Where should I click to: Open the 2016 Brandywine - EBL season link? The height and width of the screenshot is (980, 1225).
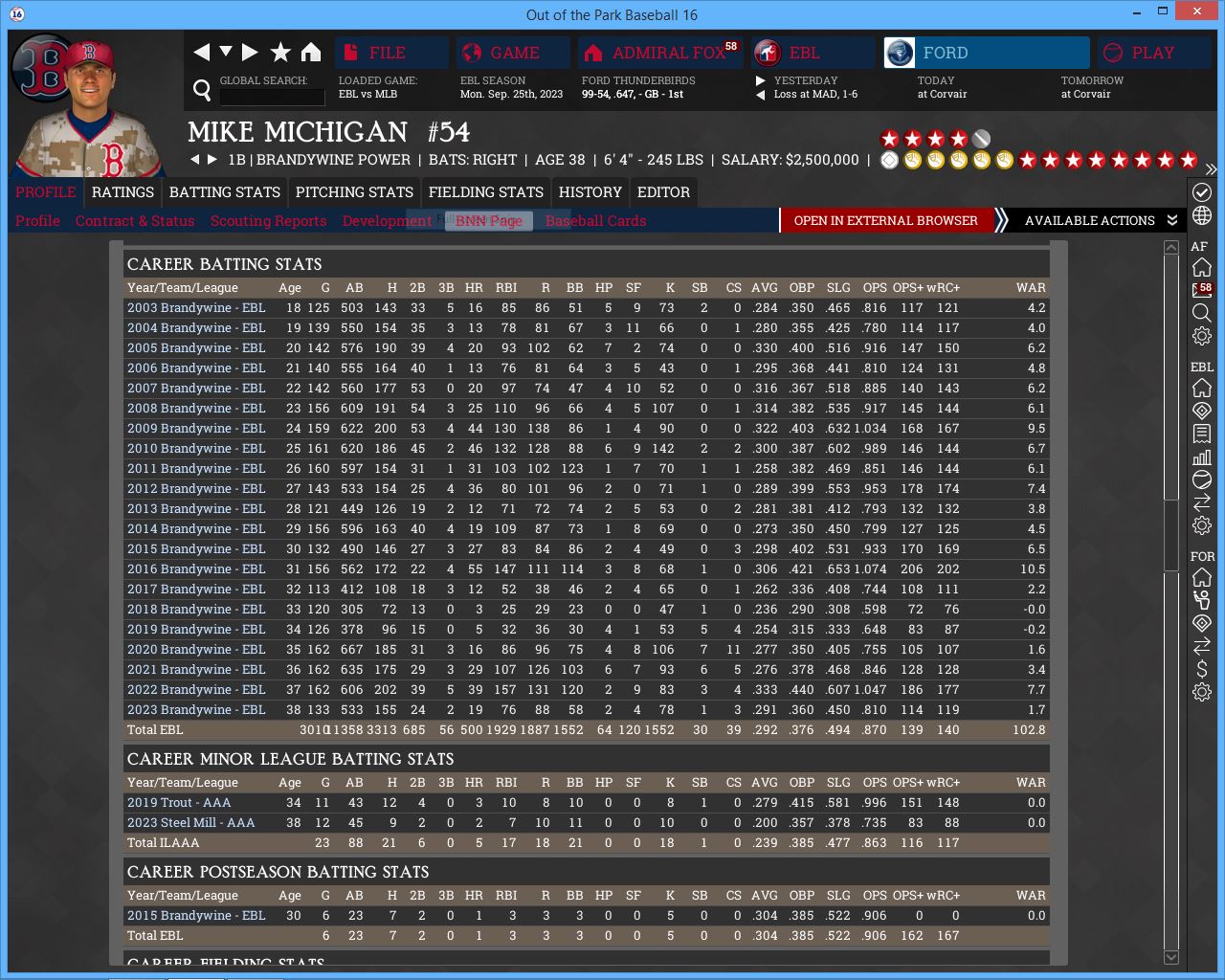click(x=196, y=569)
